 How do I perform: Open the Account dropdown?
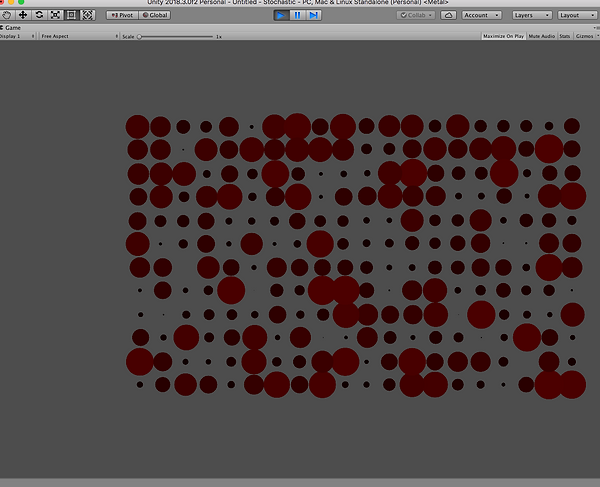[481, 15]
